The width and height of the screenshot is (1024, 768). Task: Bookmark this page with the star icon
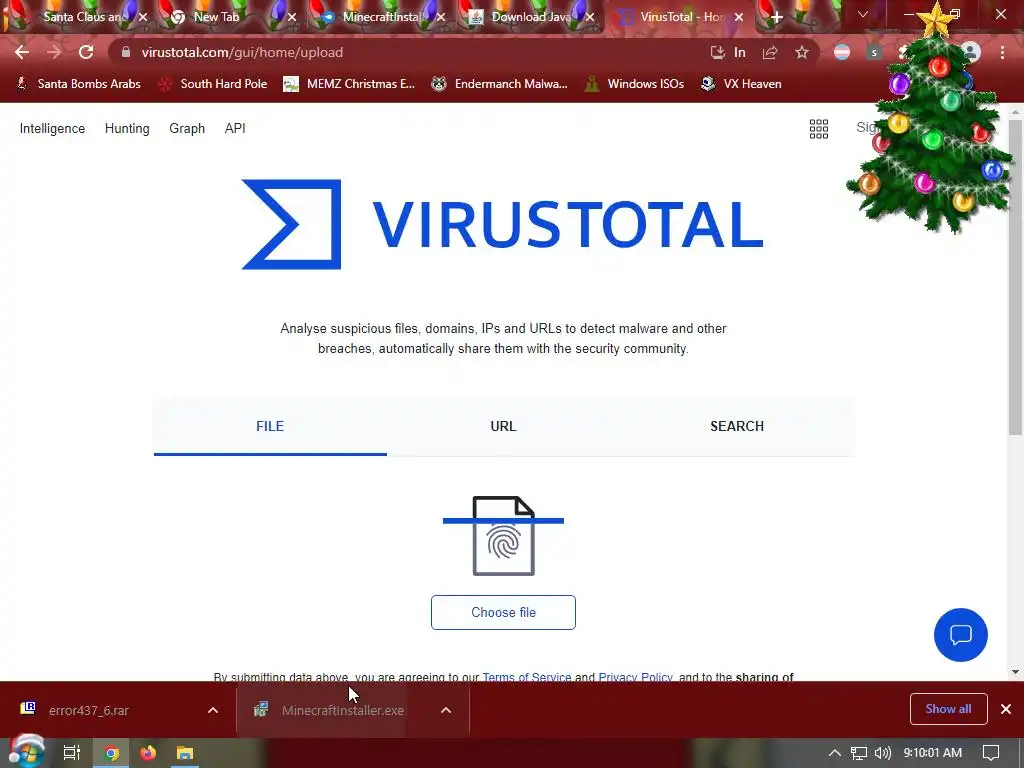[x=802, y=52]
